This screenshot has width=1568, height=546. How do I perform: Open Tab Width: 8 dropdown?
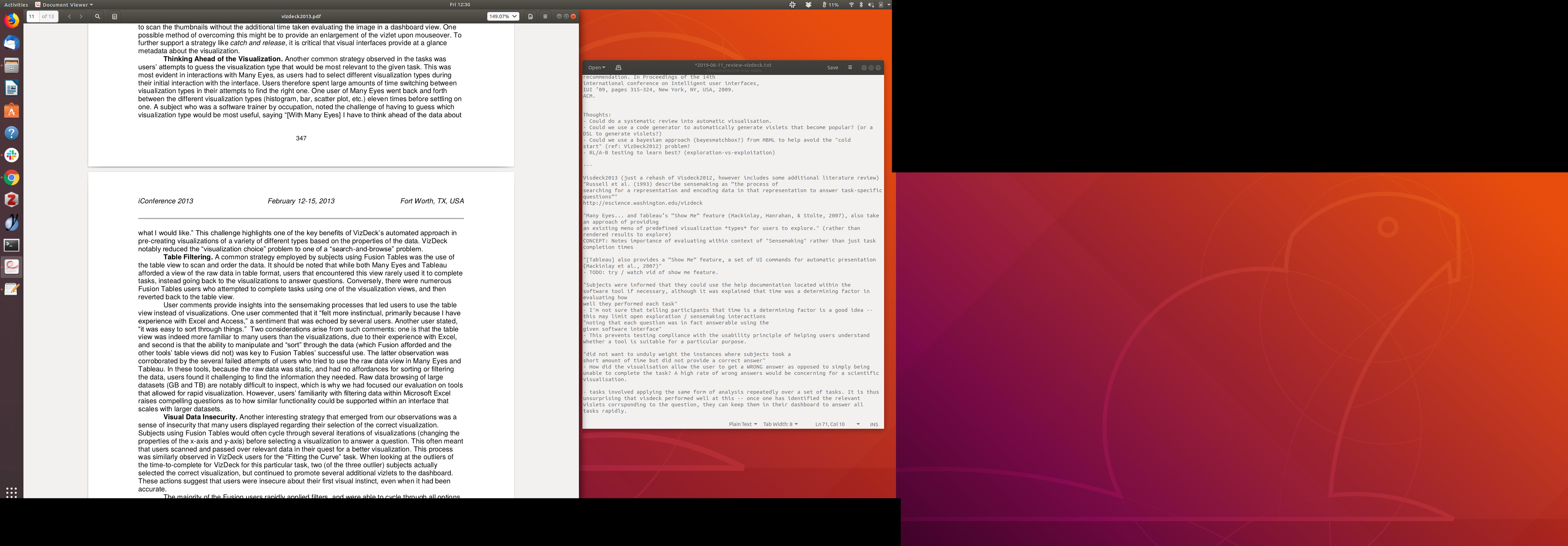coord(780,424)
